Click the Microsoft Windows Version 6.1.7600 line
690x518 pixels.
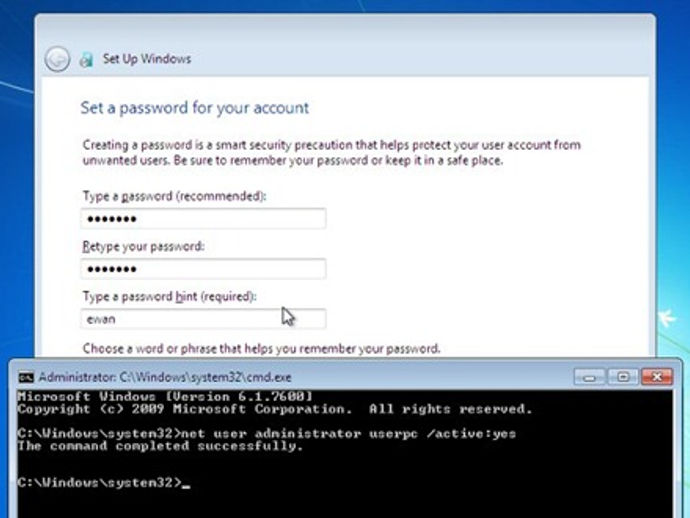coord(165,397)
